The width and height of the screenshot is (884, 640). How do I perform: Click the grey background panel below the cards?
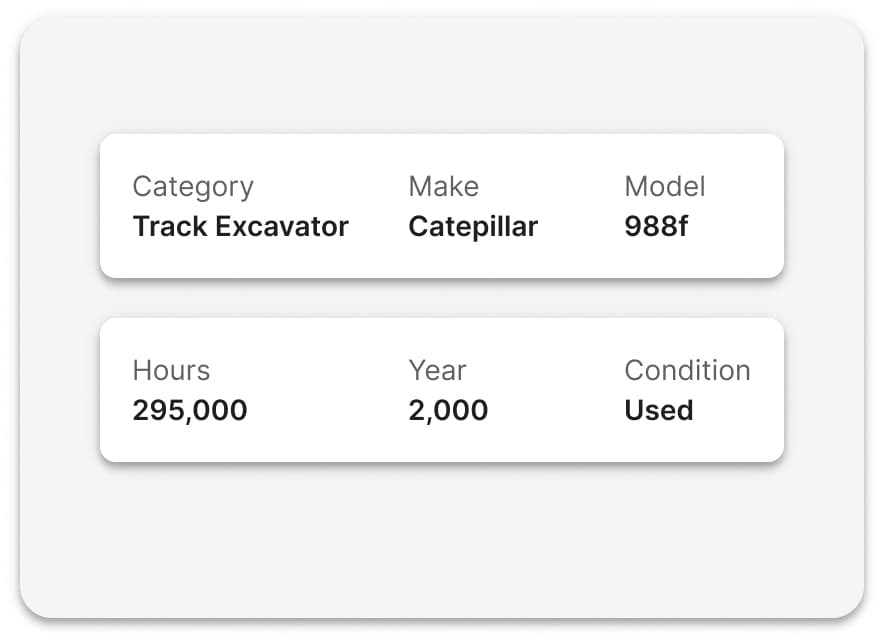coord(442,539)
